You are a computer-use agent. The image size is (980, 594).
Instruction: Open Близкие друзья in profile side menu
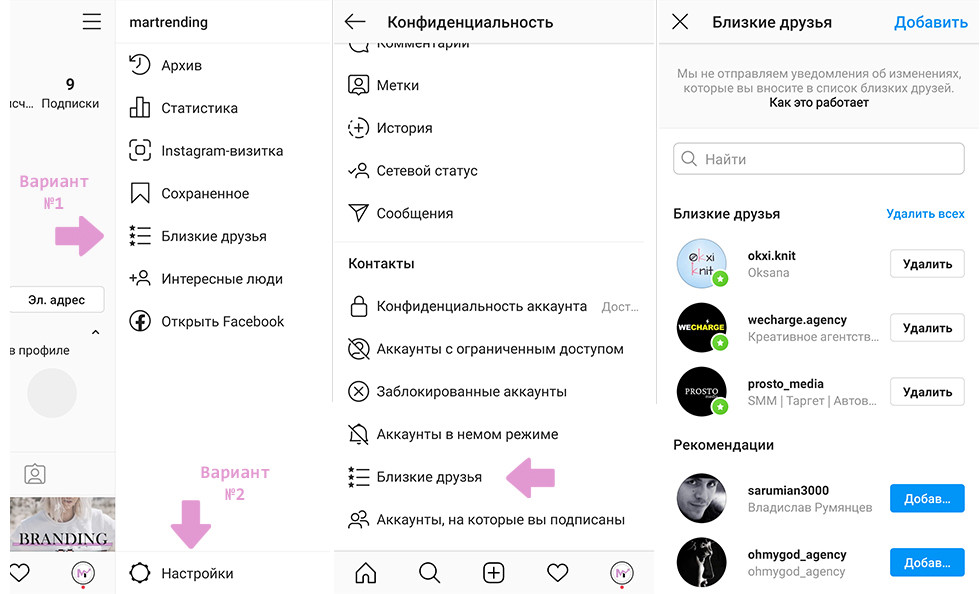point(198,236)
